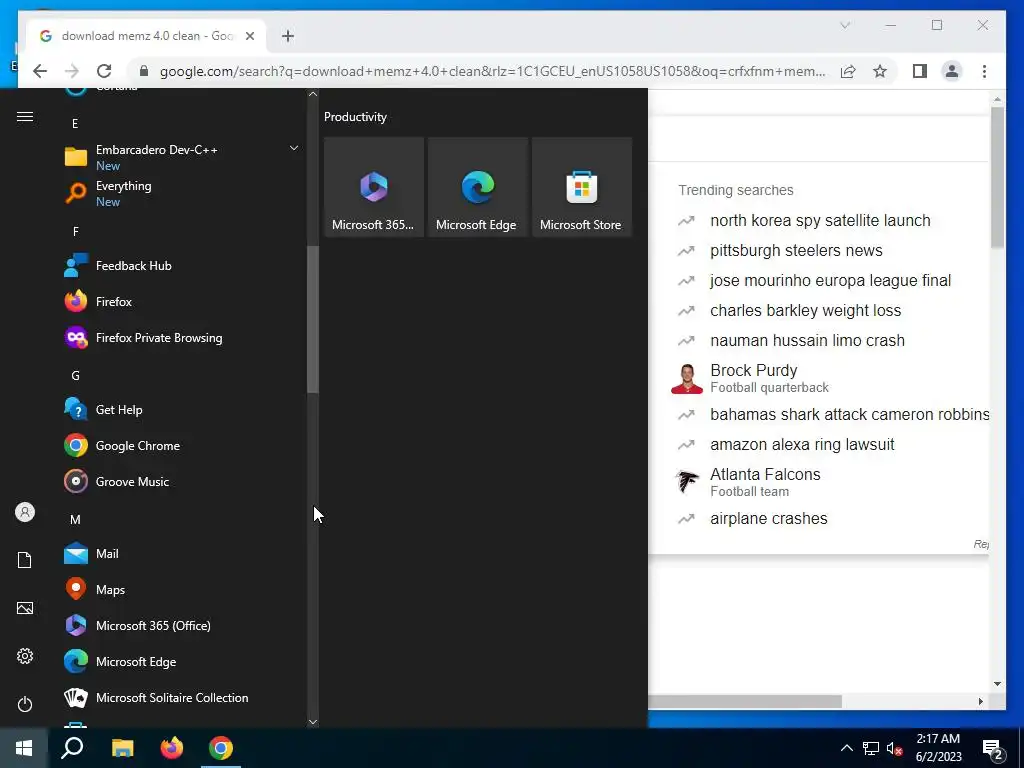Open Firefox Private Browsing entry
1024x768 pixels.
coord(181,338)
